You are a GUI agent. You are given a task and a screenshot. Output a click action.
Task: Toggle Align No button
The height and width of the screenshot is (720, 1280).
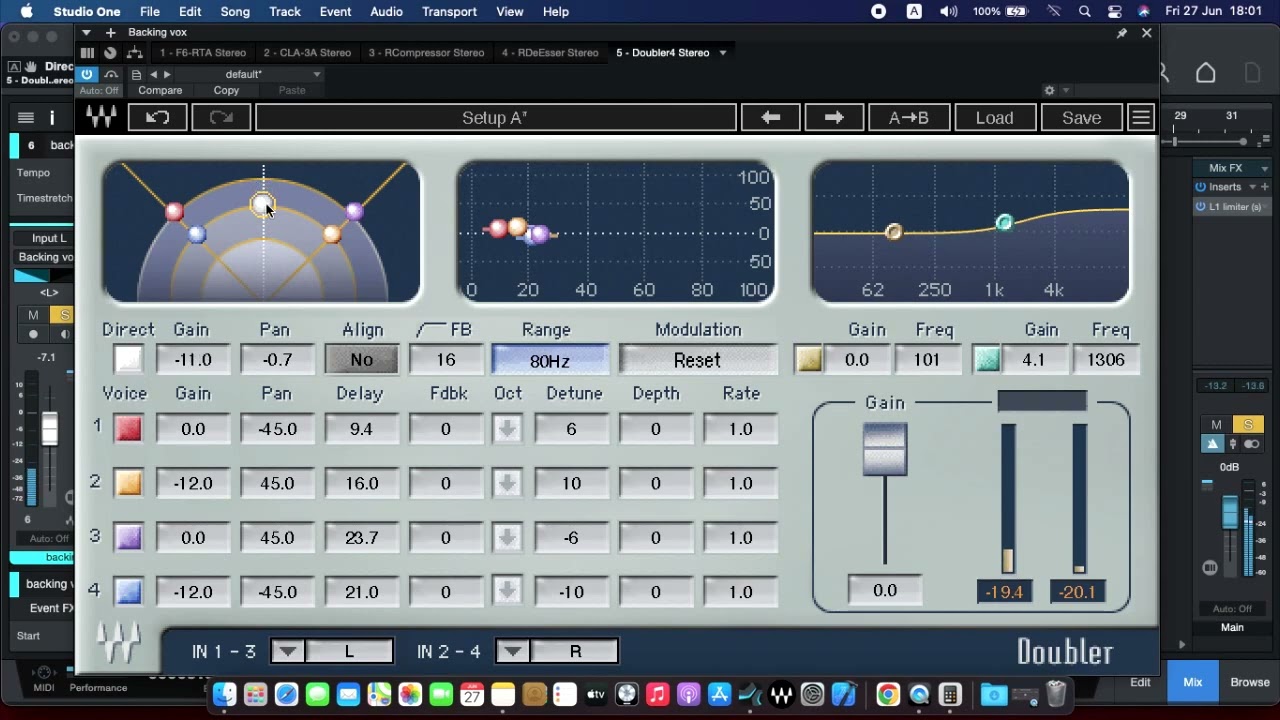[x=362, y=360]
